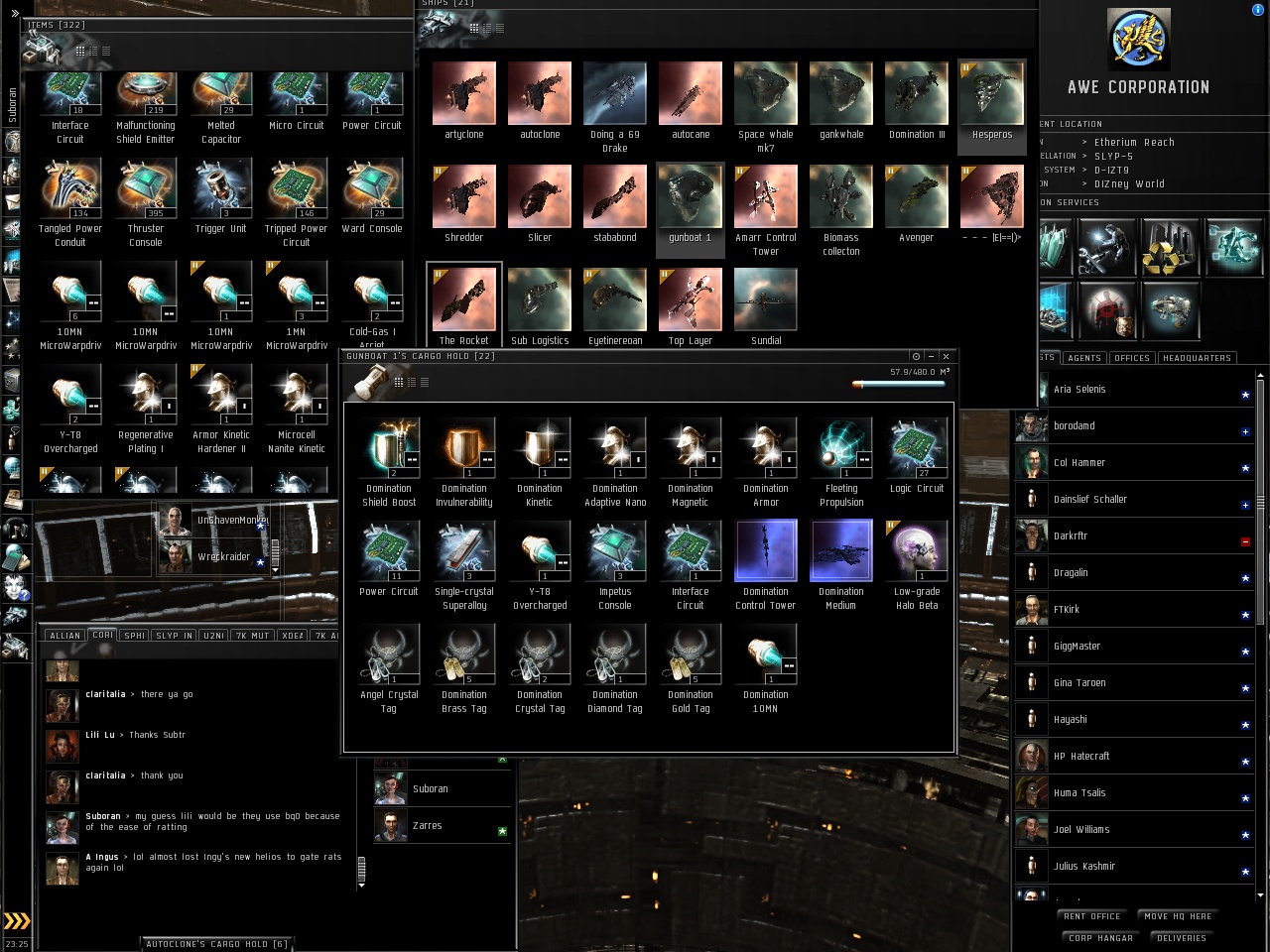Select the Fleeting Propulsion module in cargo
Screen dimensions: 1270x952
pos(841,463)
